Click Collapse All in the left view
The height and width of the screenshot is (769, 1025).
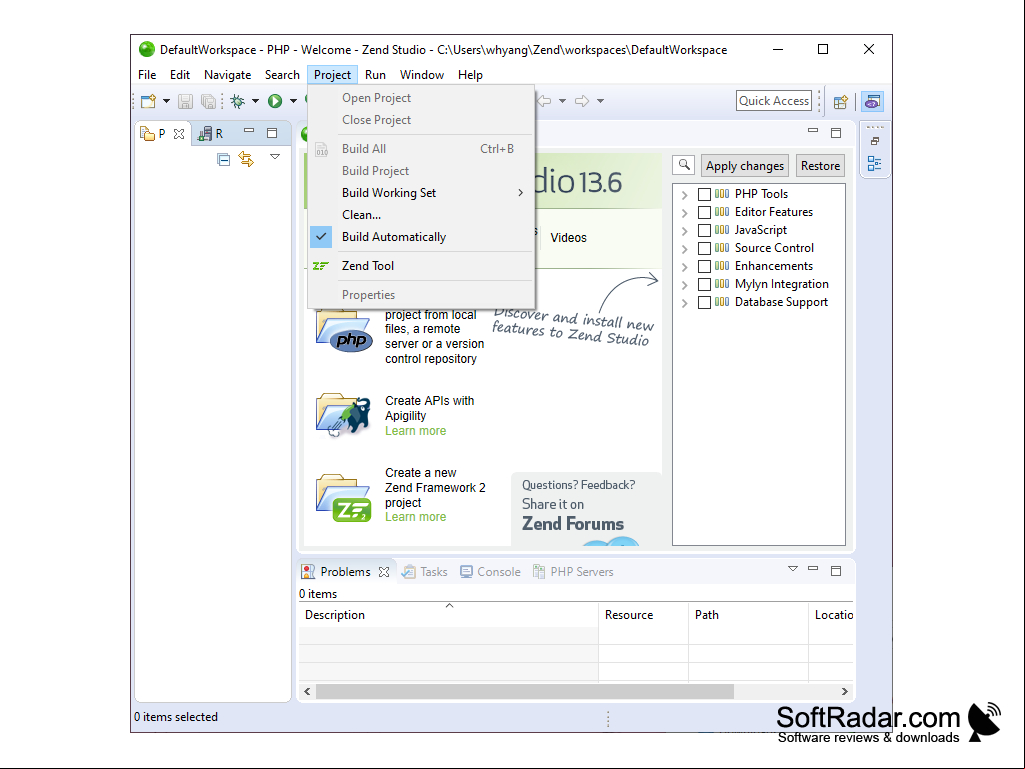[224, 160]
